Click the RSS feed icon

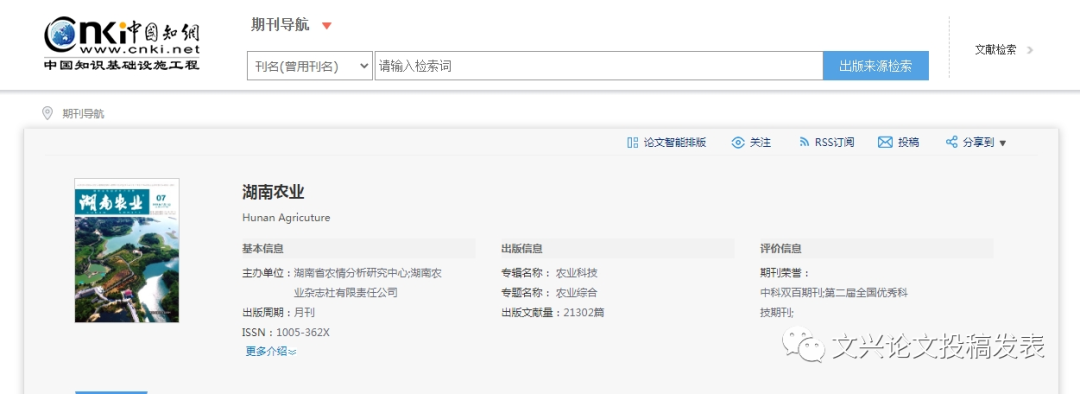pos(804,143)
